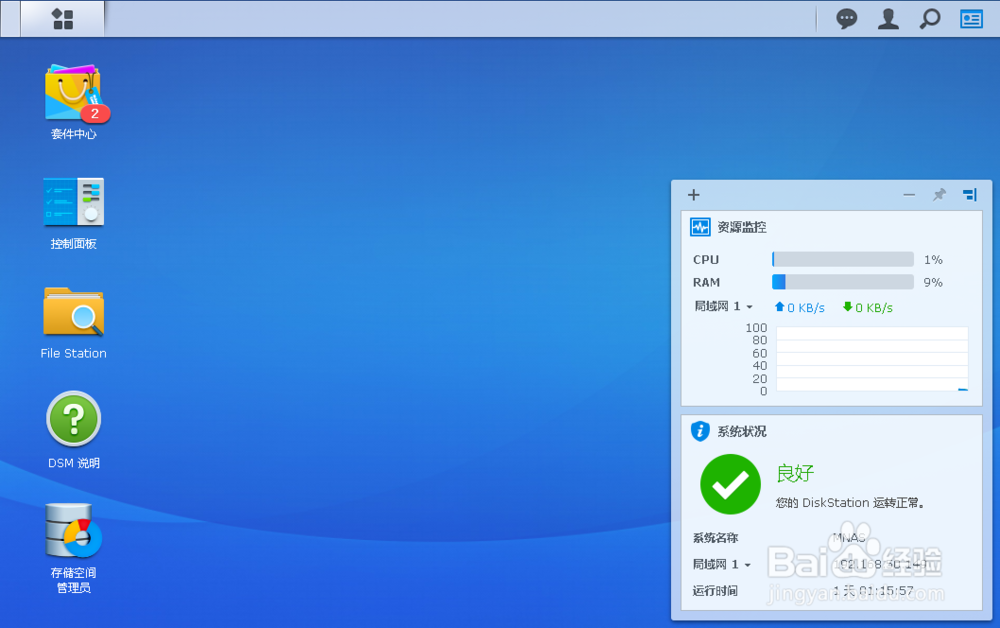Click the DiskStation 运转正常 message
The height and width of the screenshot is (628, 1000).
click(x=850, y=503)
